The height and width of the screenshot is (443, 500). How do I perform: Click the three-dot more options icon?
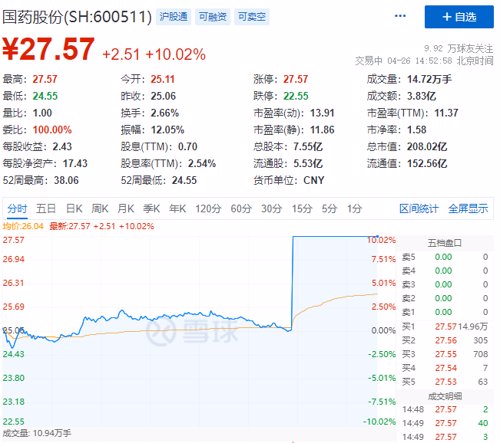(x=400, y=16)
